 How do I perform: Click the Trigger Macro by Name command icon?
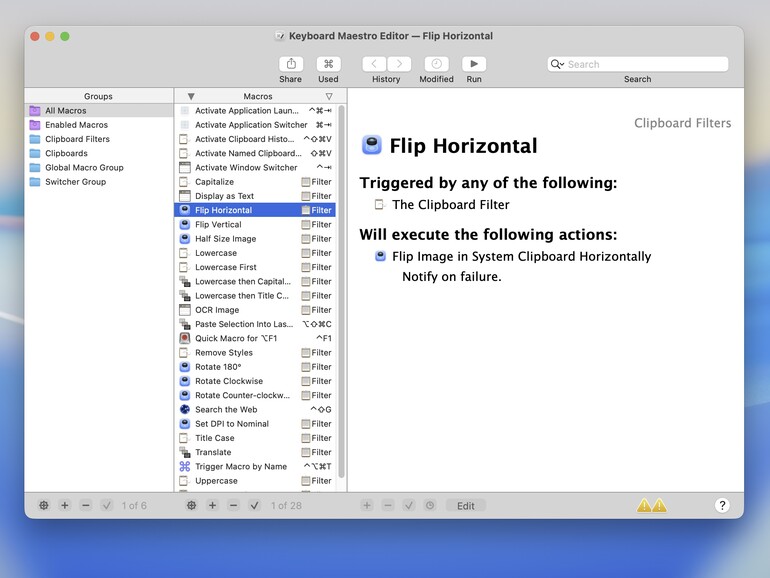pos(185,467)
